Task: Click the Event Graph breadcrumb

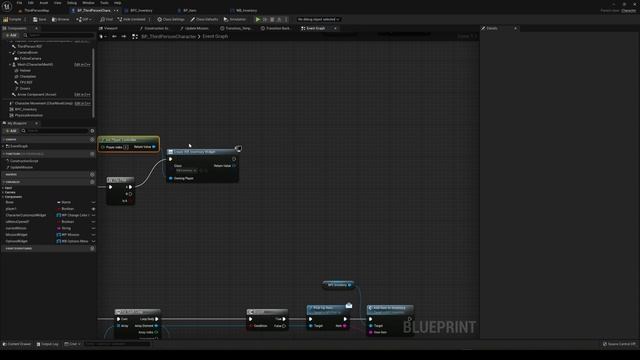Action: [x=215, y=36]
